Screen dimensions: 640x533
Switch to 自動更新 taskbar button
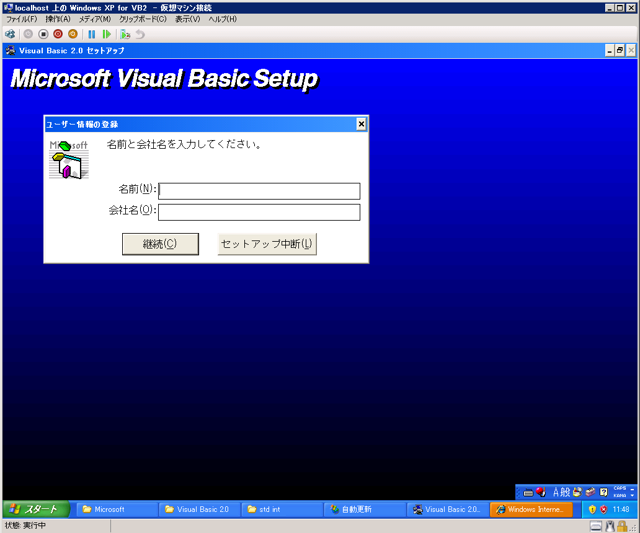point(365,509)
